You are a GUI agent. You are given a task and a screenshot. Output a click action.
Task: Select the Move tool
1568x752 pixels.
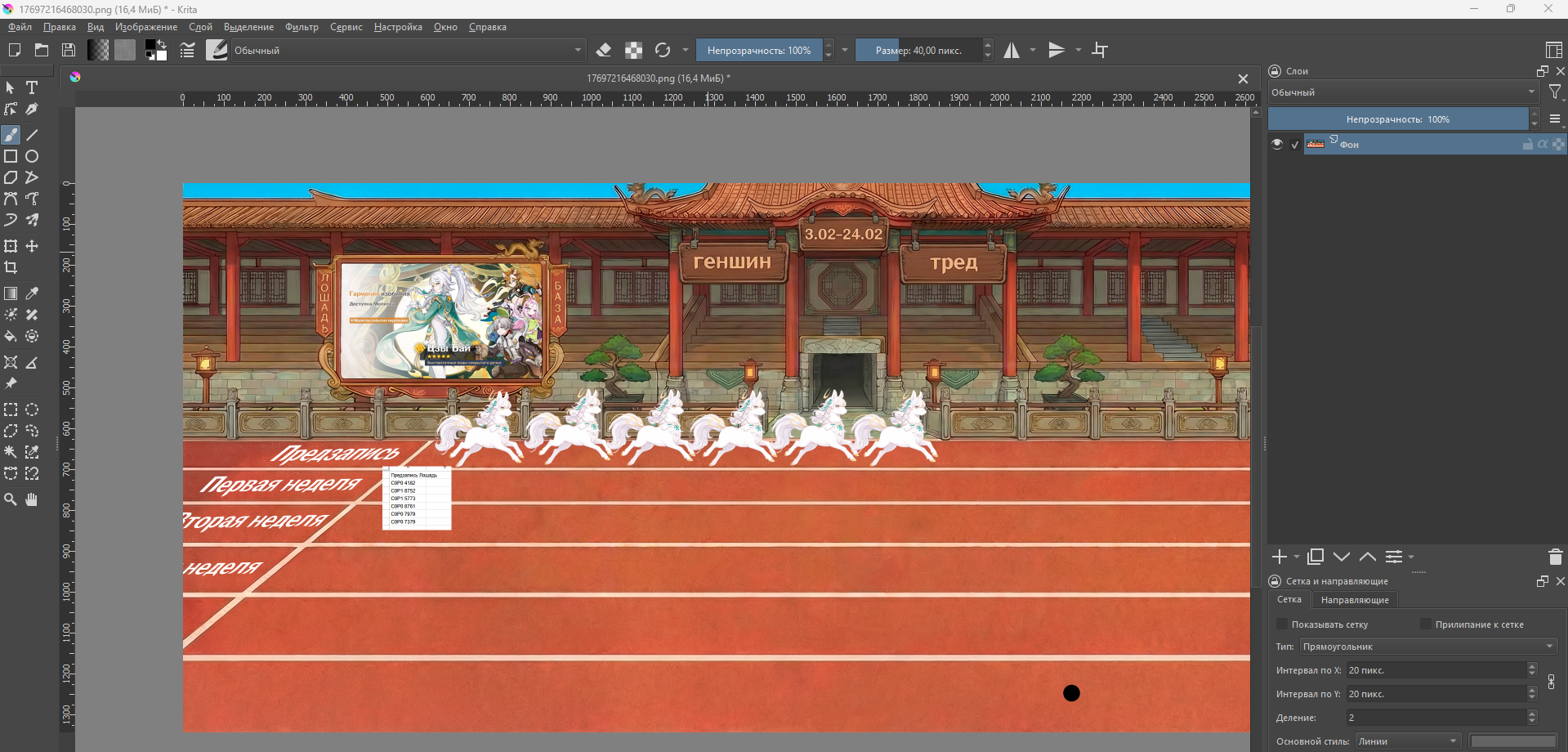[x=32, y=246]
